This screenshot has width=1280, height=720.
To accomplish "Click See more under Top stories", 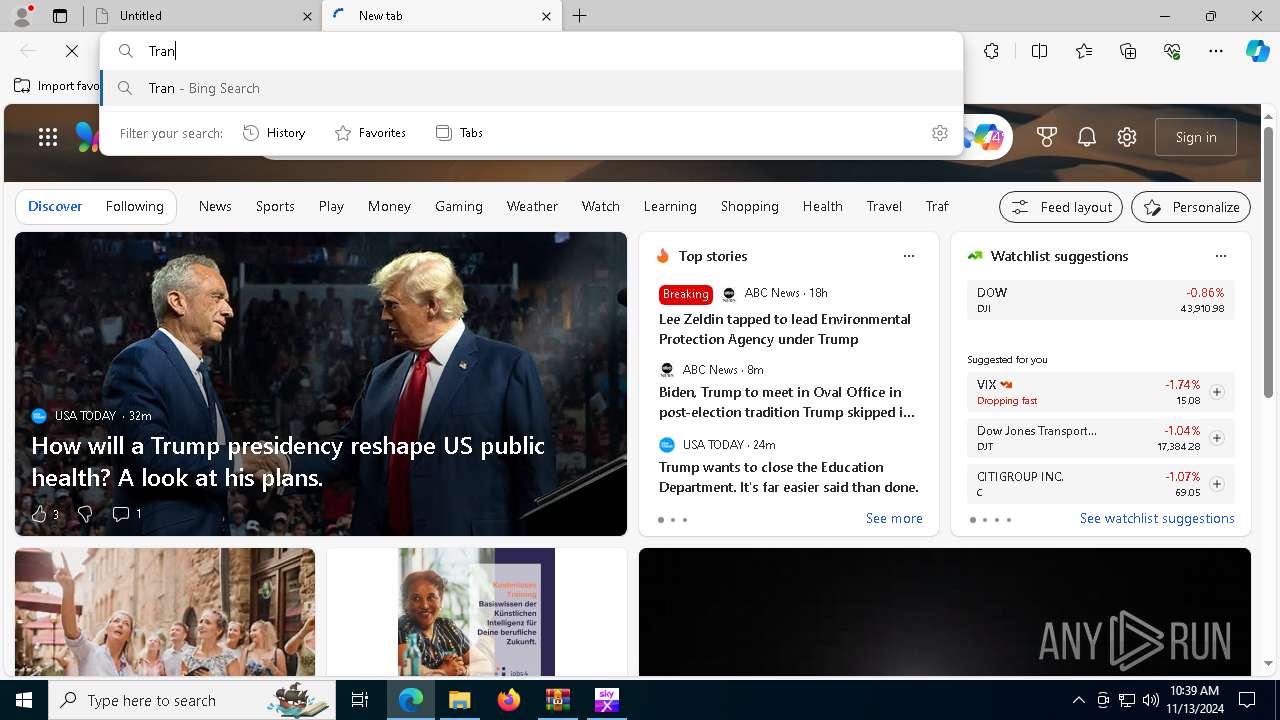I will pos(894,518).
